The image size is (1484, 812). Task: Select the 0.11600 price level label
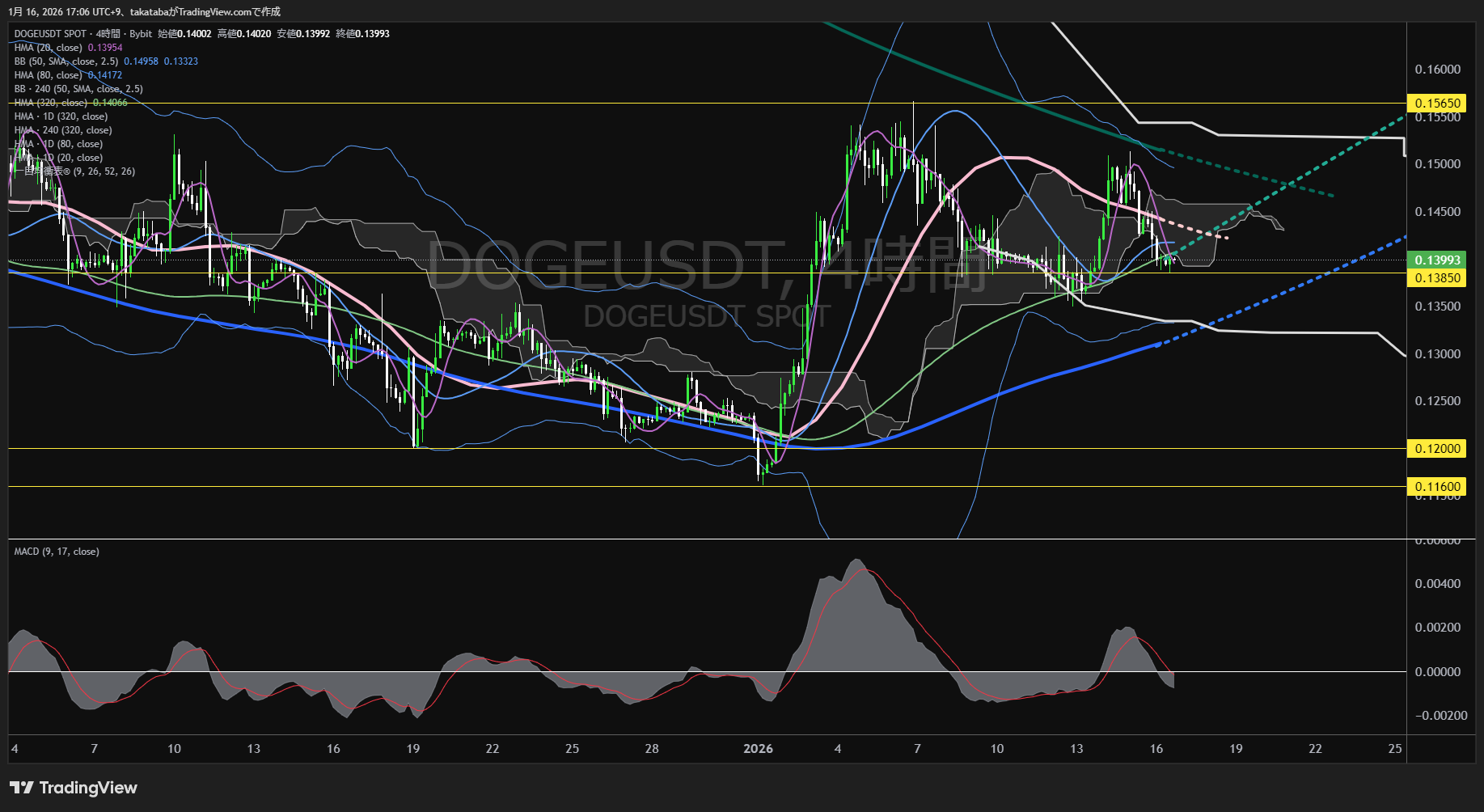click(x=1437, y=487)
